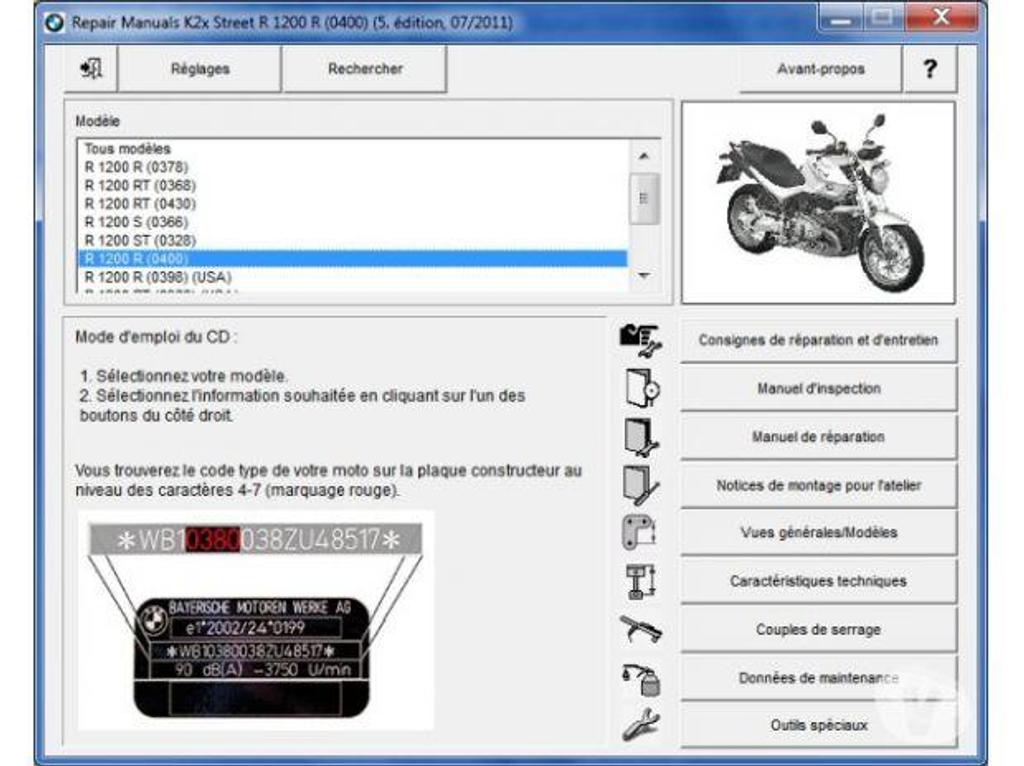Open the Réglages settings
Image resolution: width=1024 pixels, height=766 pixels.
coord(200,69)
